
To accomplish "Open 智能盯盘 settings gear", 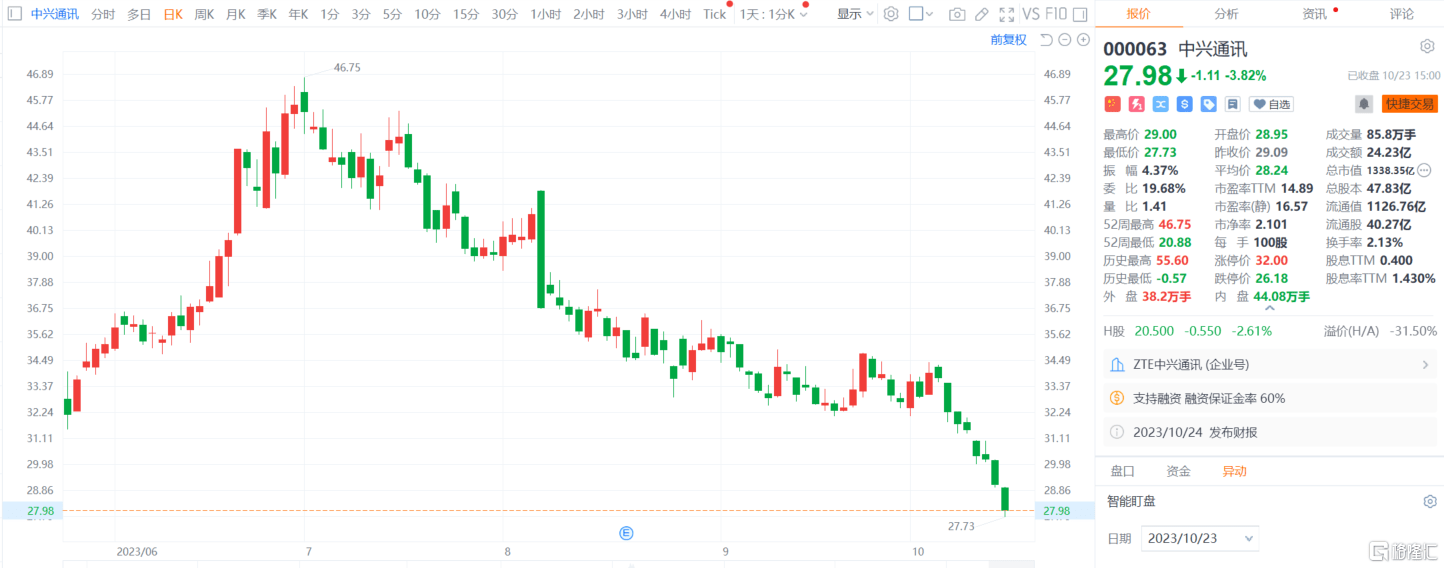I will tap(1430, 501).
